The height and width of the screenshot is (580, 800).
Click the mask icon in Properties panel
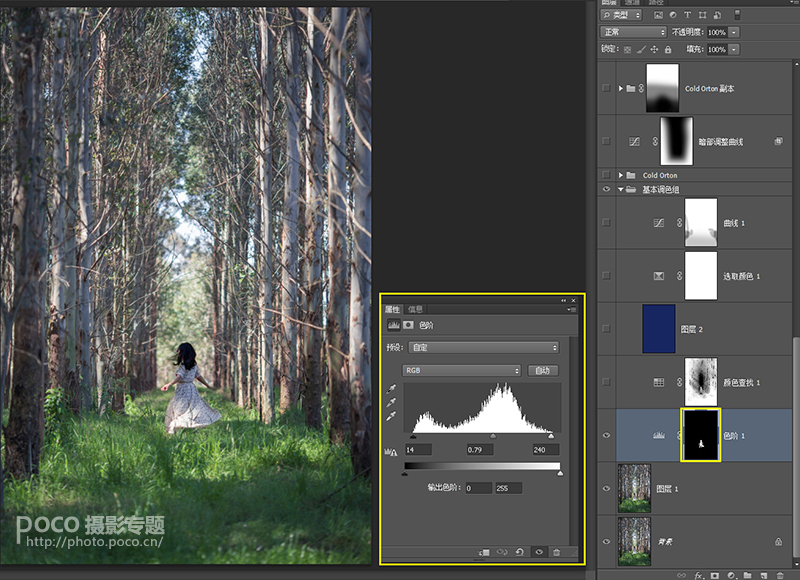point(408,325)
